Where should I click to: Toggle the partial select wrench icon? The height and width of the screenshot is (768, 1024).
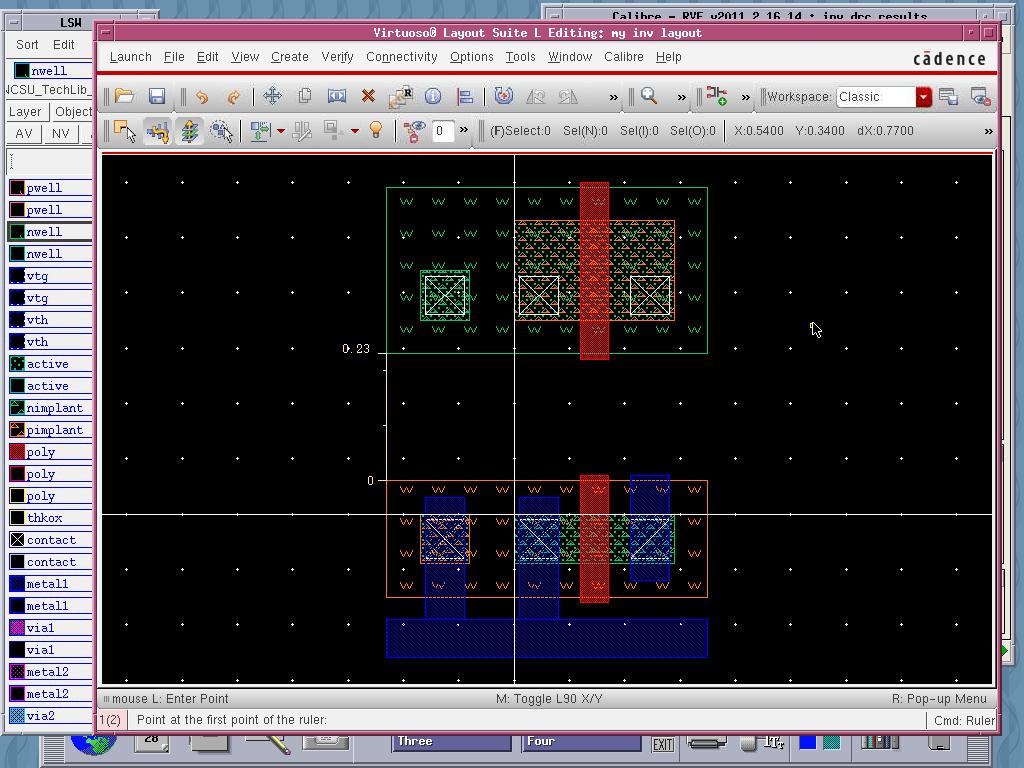[157, 131]
